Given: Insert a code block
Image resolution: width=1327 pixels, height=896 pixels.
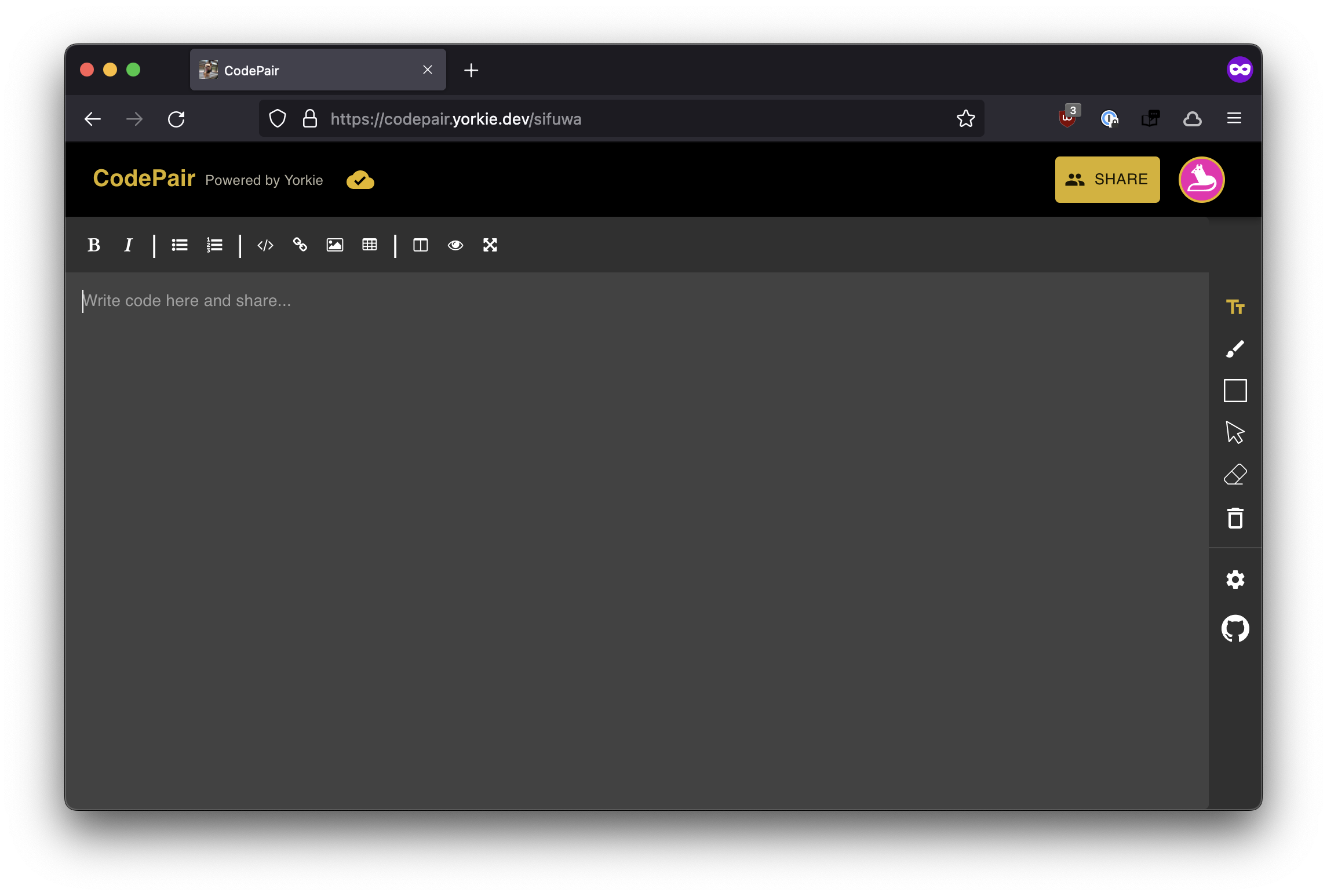Looking at the screenshot, I should point(265,245).
